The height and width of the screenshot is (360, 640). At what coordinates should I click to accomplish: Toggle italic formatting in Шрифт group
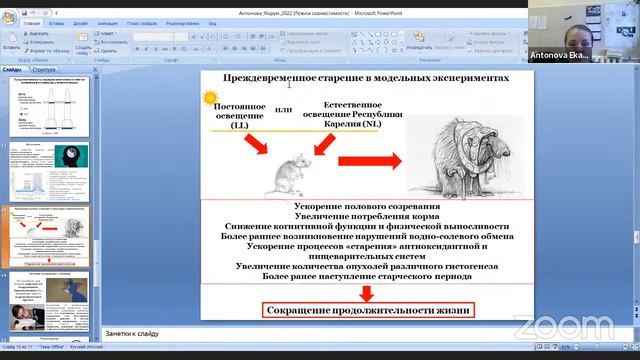click(x=146, y=49)
